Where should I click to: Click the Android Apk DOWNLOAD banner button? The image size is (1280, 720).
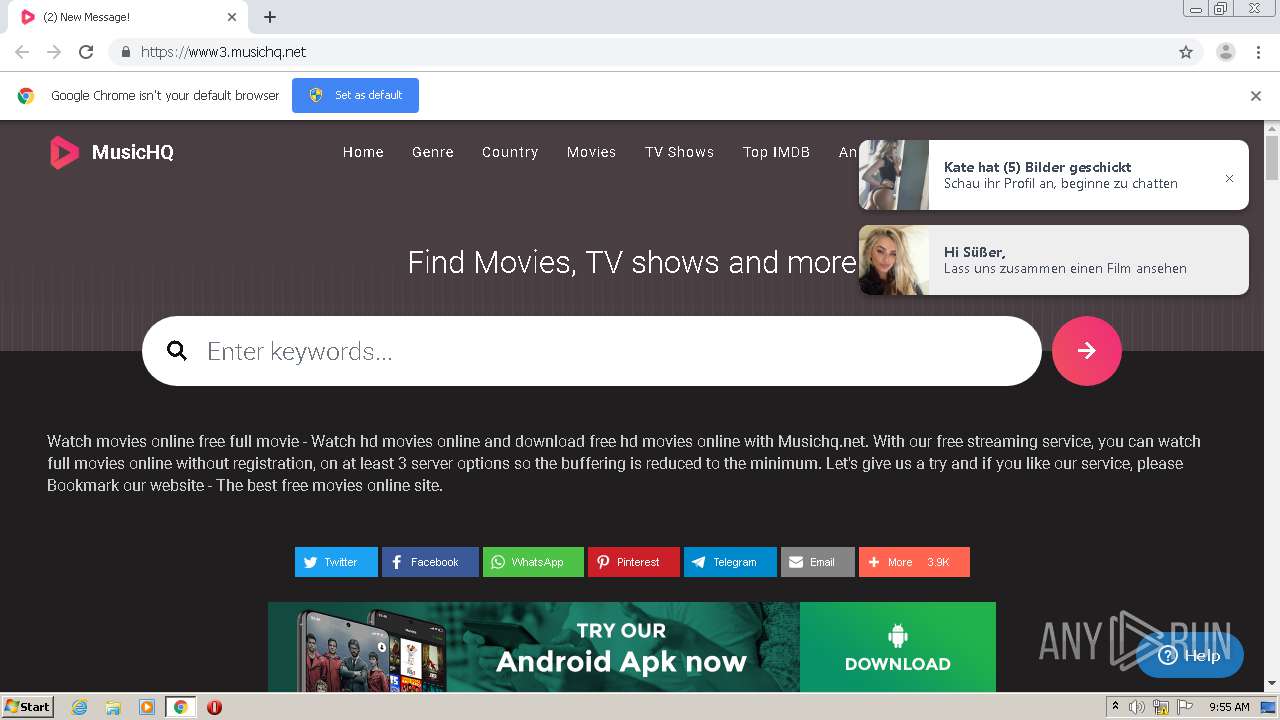tap(898, 647)
